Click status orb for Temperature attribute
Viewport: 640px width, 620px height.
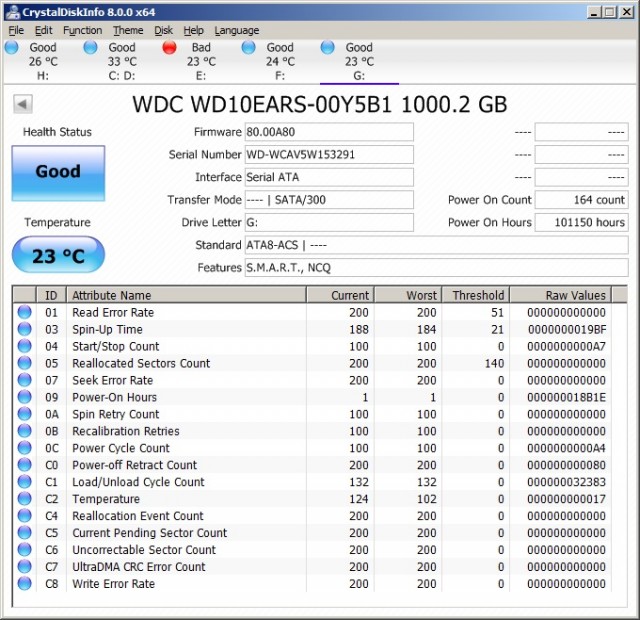tap(24, 498)
